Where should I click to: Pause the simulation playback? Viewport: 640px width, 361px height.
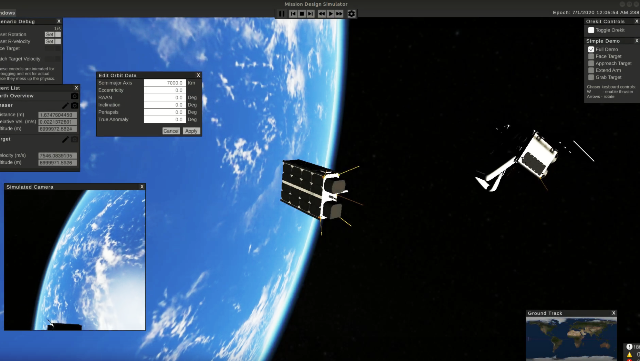pos(281,14)
